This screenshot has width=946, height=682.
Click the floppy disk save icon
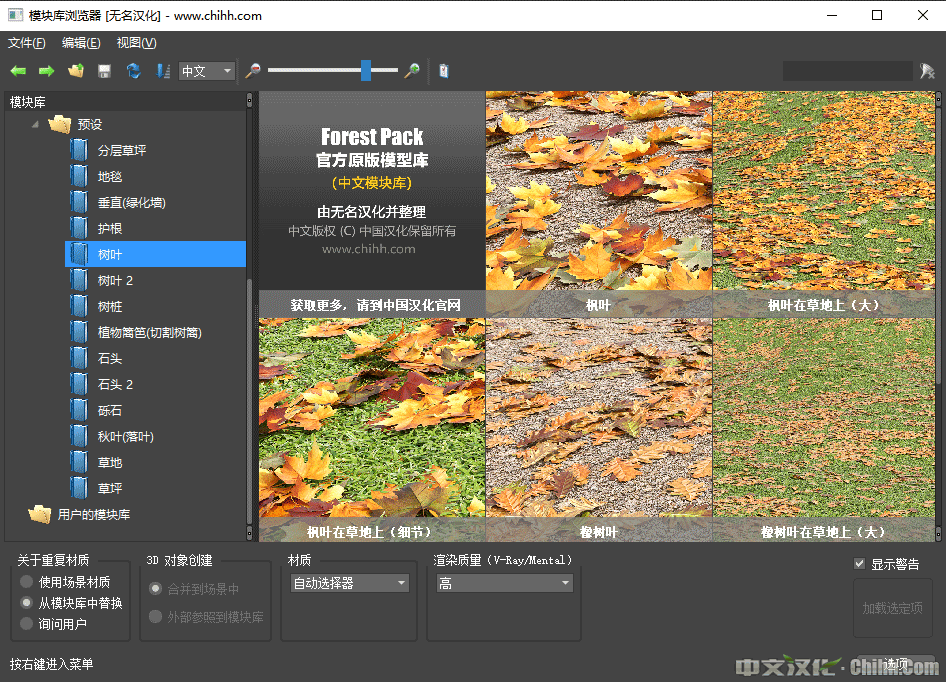pos(104,71)
